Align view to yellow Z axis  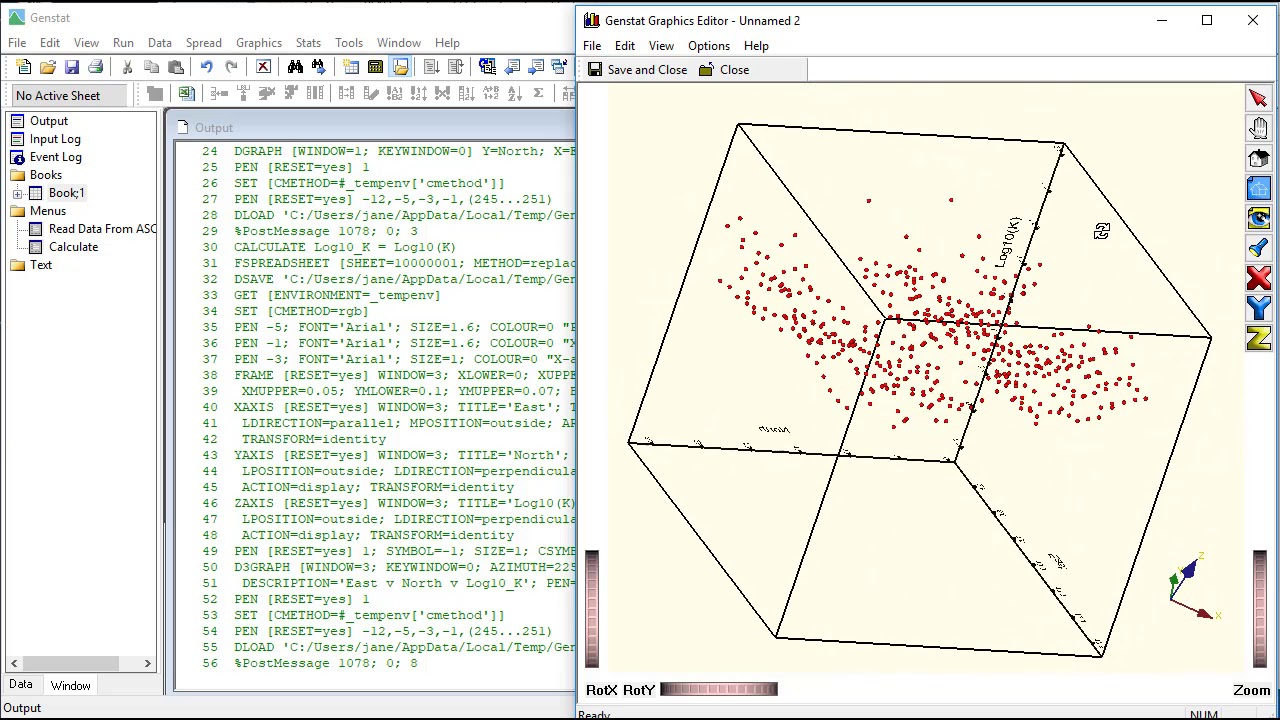[1258, 338]
